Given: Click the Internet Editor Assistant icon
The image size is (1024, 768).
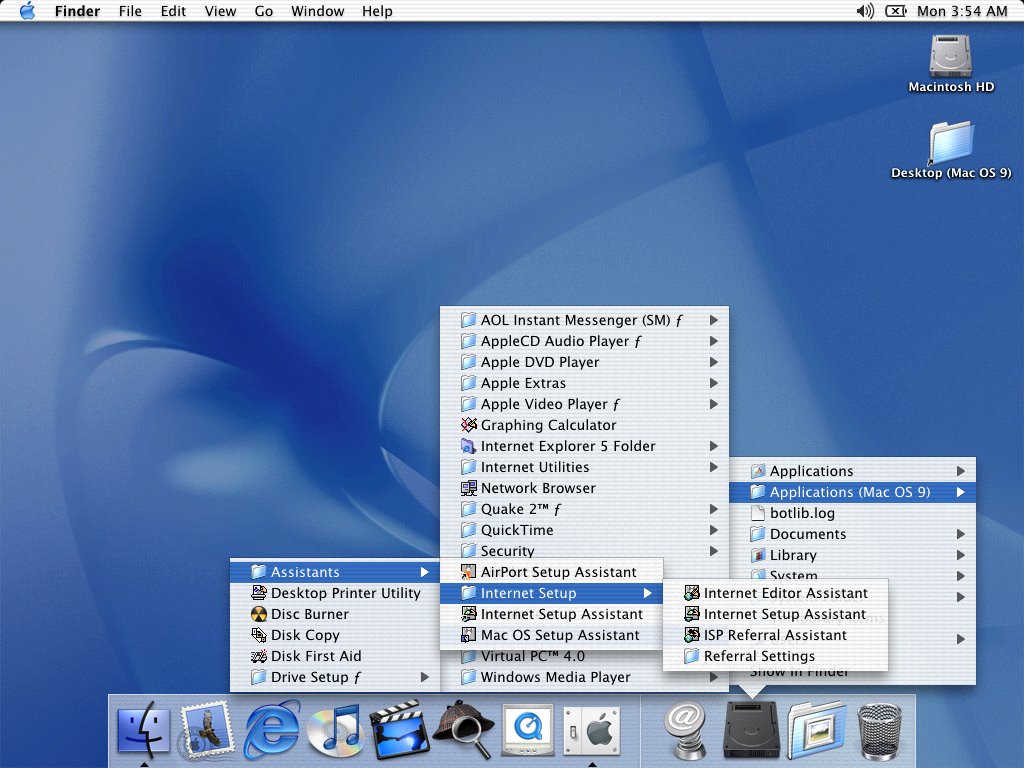Looking at the screenshot, I should tap(692, 593).
